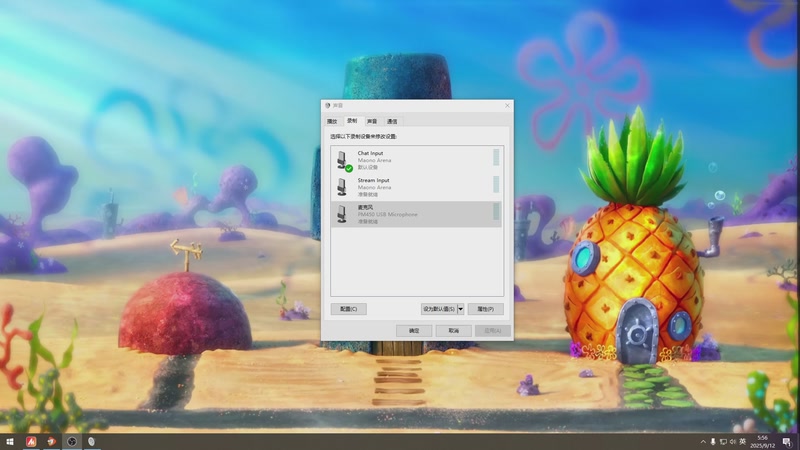Click the PM450 USB Microphone level meter
The height and width of the screenshot is (450, 800).
coord(496,211)
